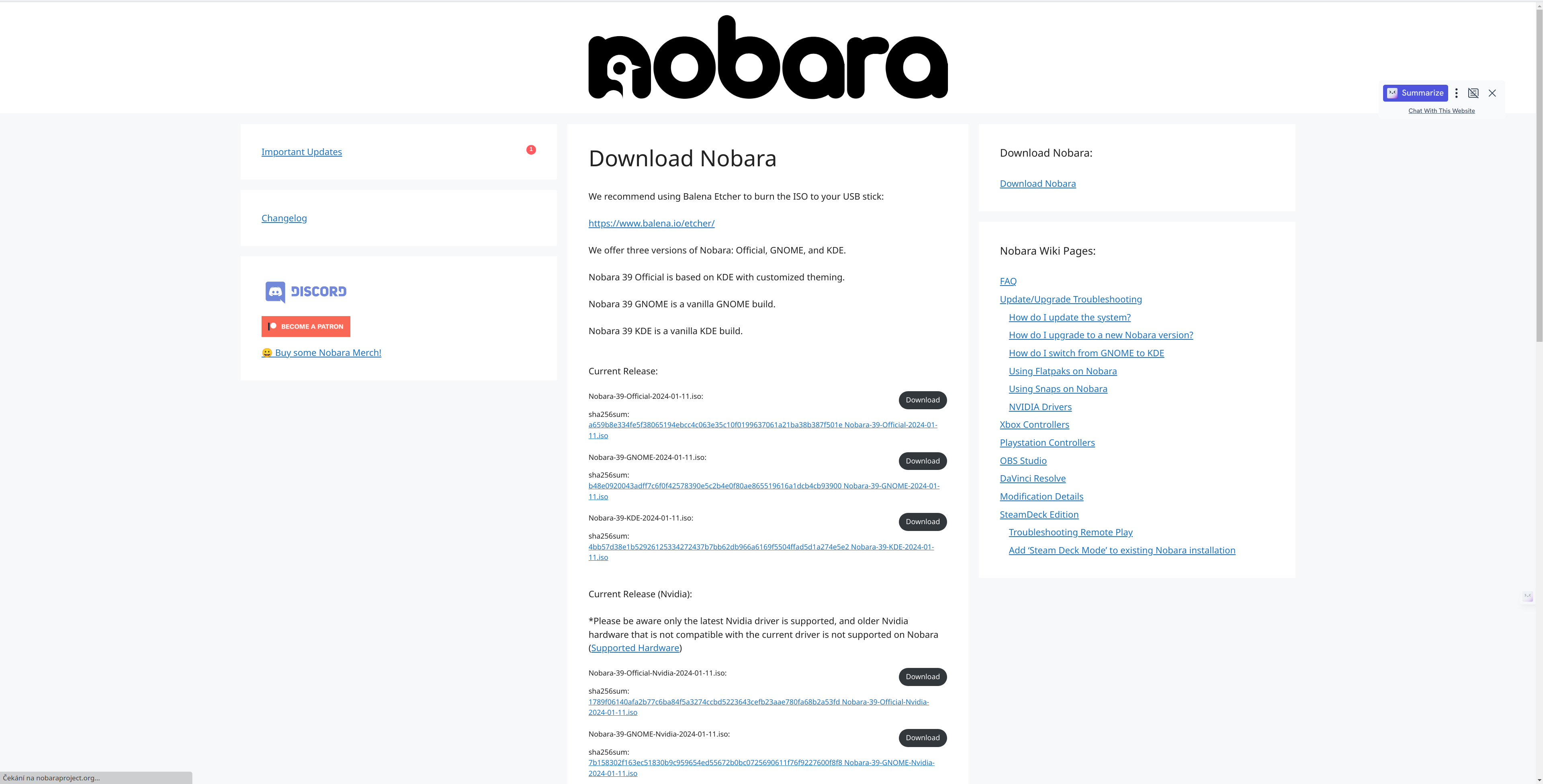
Task: Download Nobara-39-Official-2024-01-11.iso
Action: point(923,400)
